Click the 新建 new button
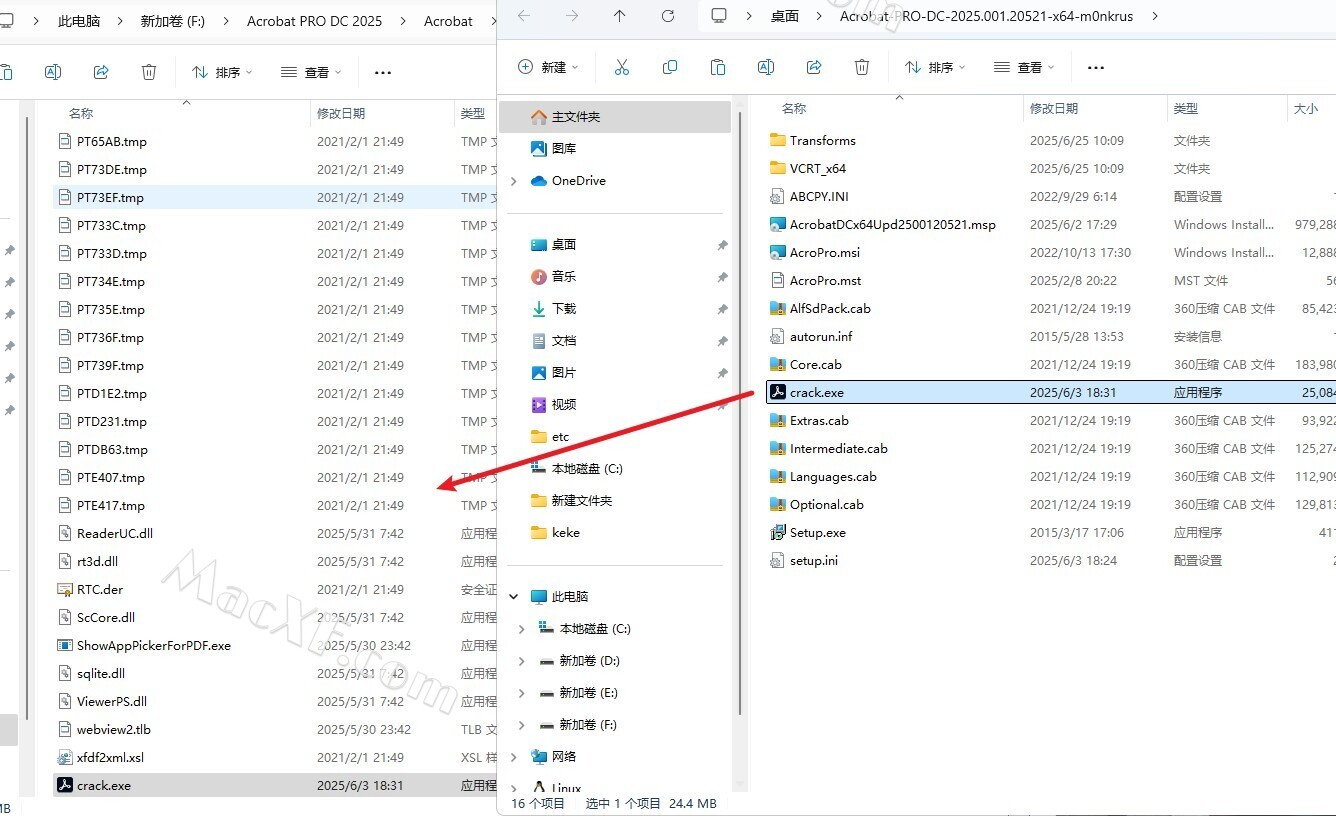 tap(549, 67)
